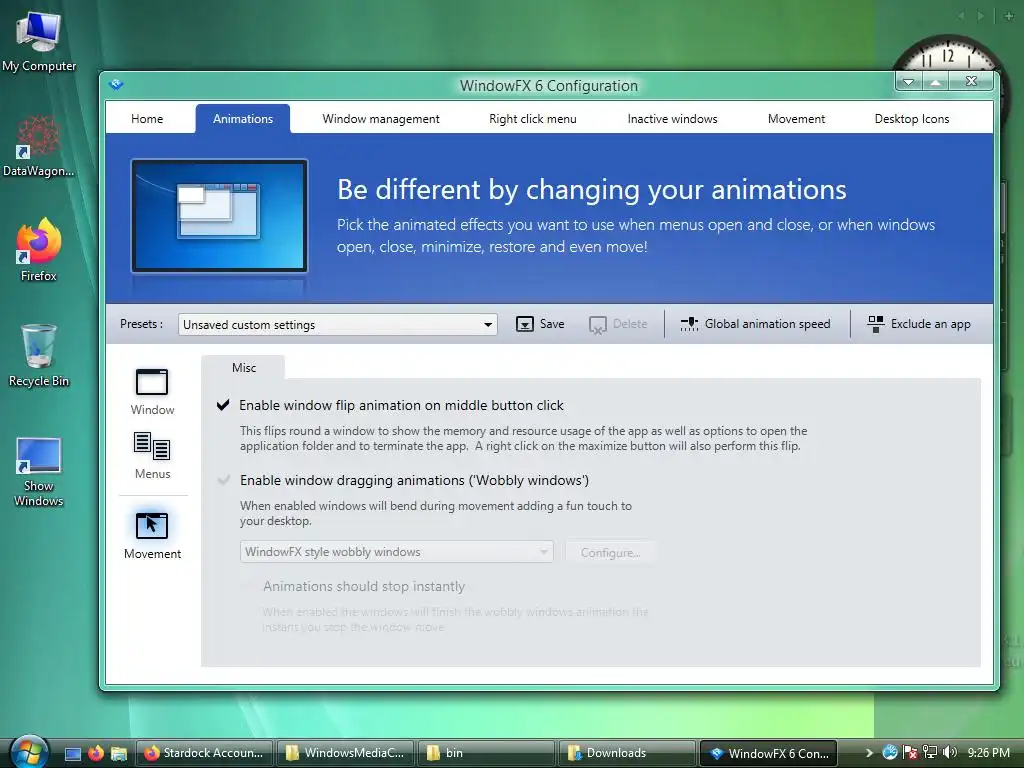1024x768 pixels.
Task: Open the DataWagon desktop shortcut
Action: pos(39,146)
